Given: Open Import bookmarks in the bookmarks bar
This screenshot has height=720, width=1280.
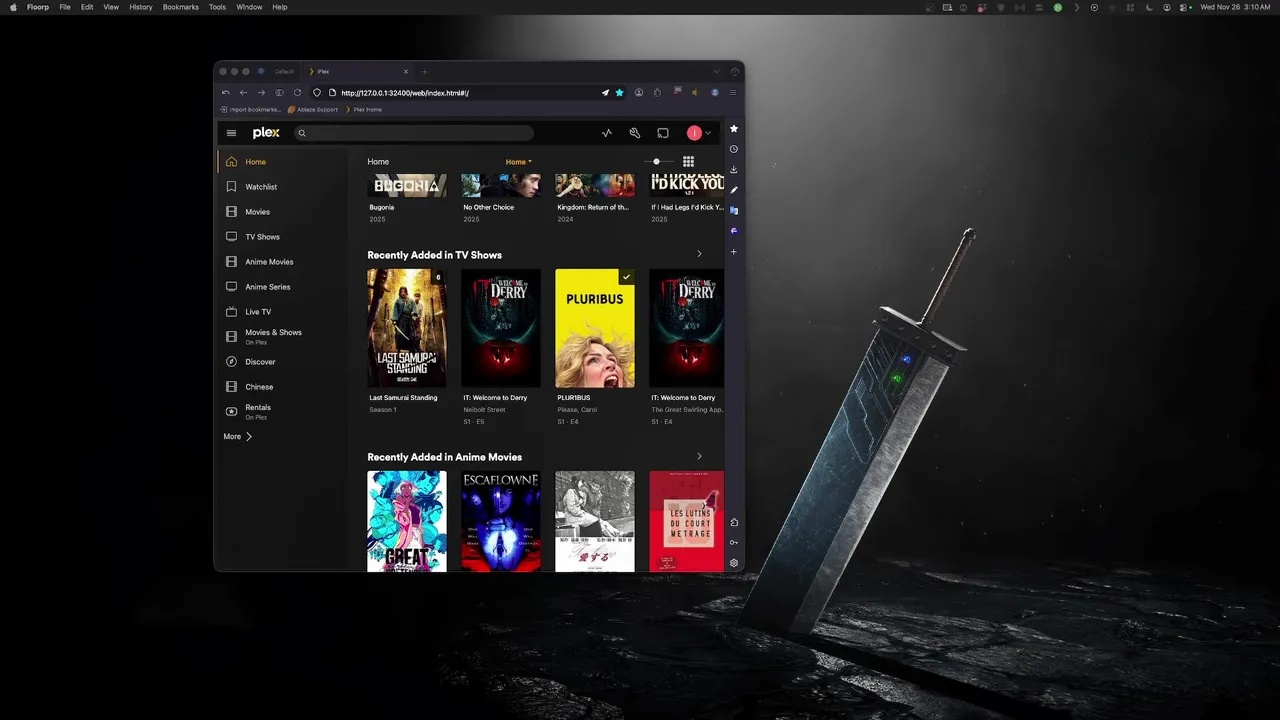Looking at the screenshot, I should tap(251, 110).
